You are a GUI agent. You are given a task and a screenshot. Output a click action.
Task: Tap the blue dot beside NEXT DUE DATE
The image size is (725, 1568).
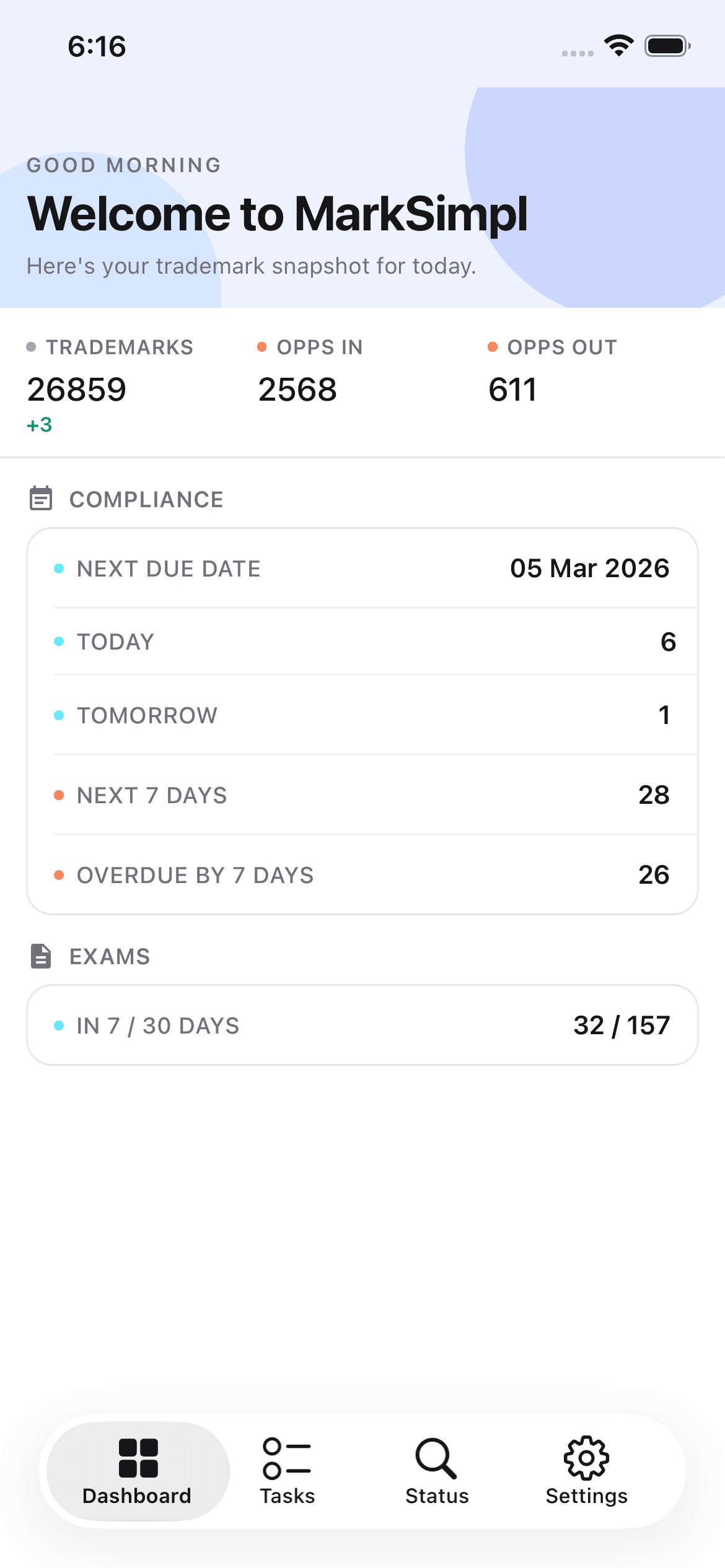[x=59, y=568]
